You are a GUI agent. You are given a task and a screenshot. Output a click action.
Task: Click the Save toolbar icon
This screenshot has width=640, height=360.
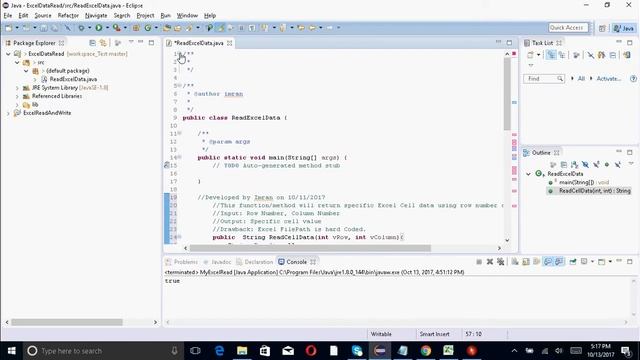(x=43, y=28)
